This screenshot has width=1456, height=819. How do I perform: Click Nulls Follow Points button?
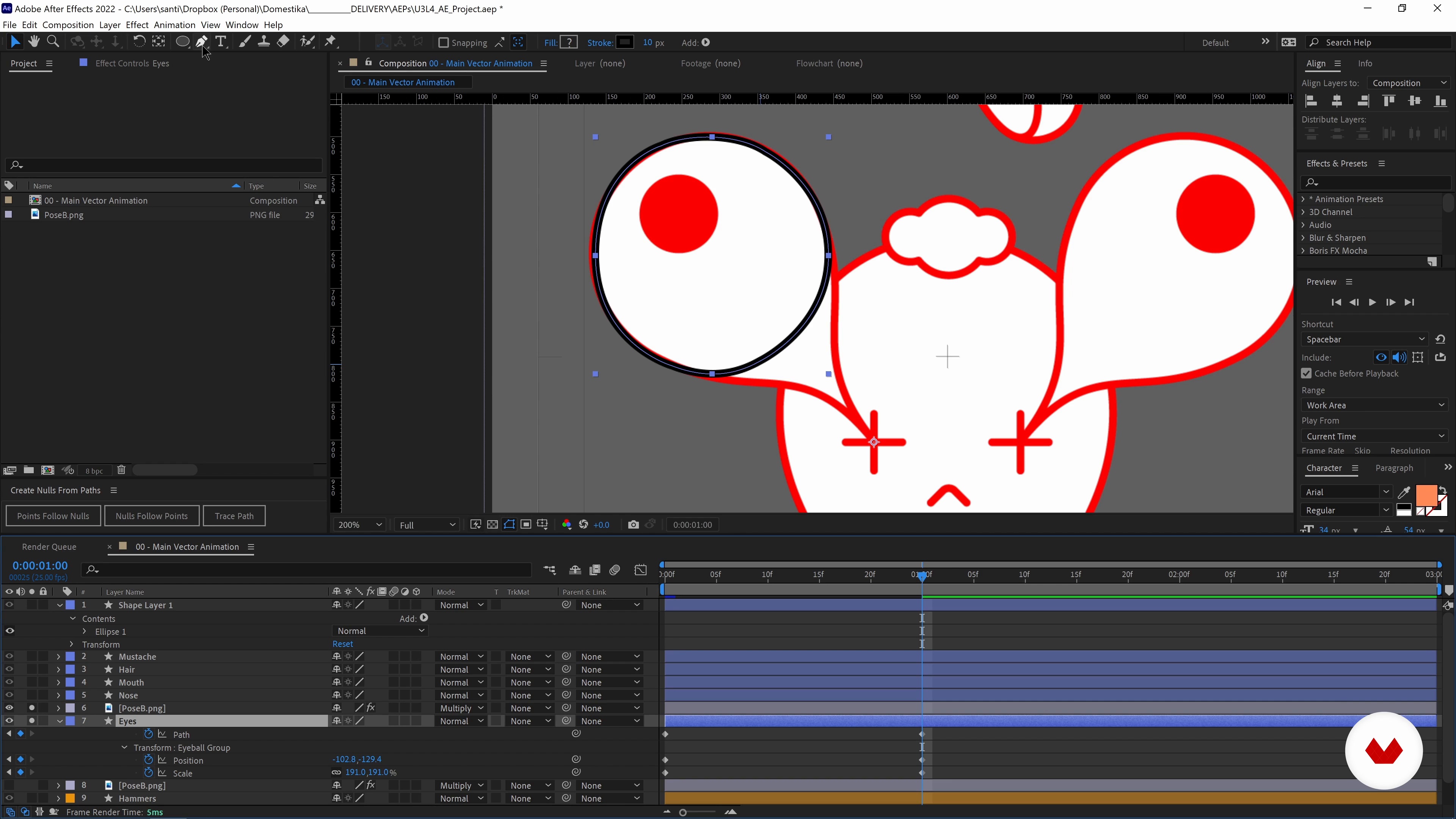152,516
